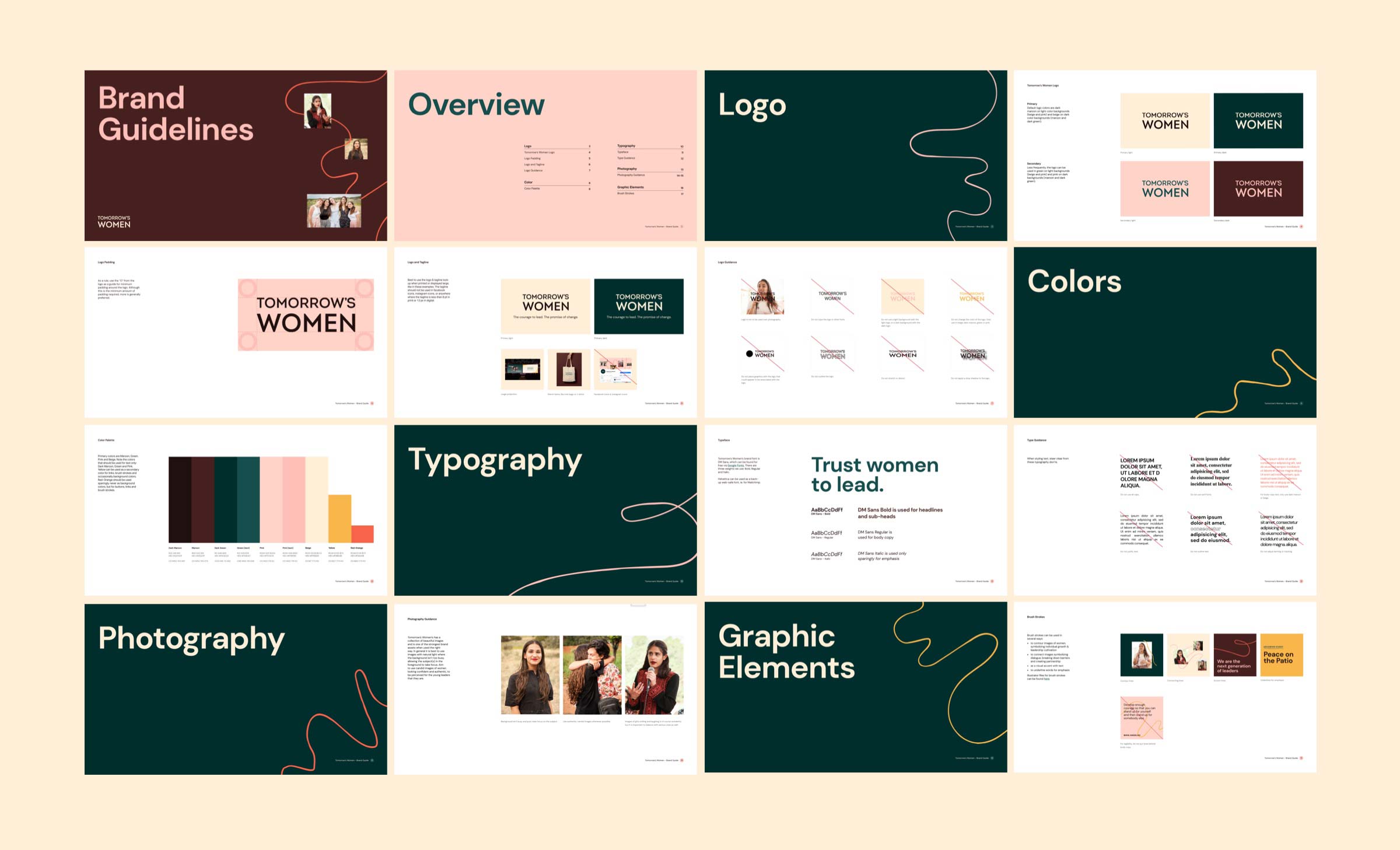Viewport: 1400px width, 850px height.
Task: Select the beige swatch column
Action: pyautogui.click(x=316, y=499)
